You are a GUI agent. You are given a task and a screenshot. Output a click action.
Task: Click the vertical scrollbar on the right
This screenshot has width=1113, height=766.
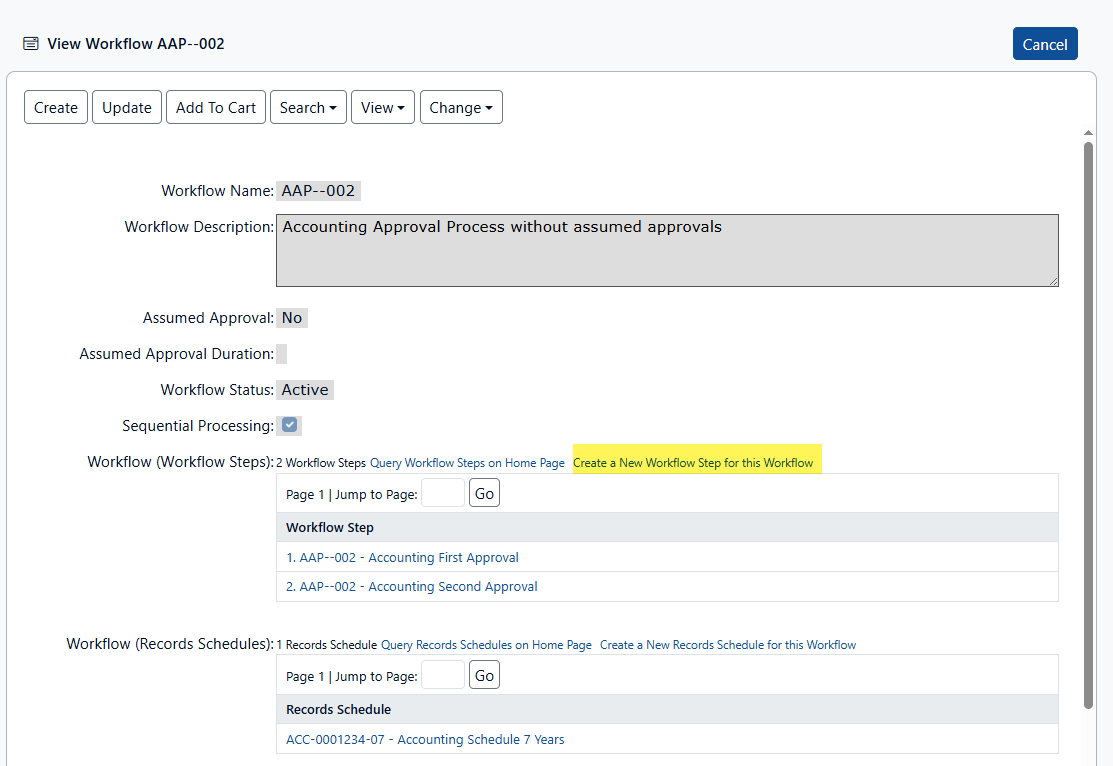(1088, 420)
